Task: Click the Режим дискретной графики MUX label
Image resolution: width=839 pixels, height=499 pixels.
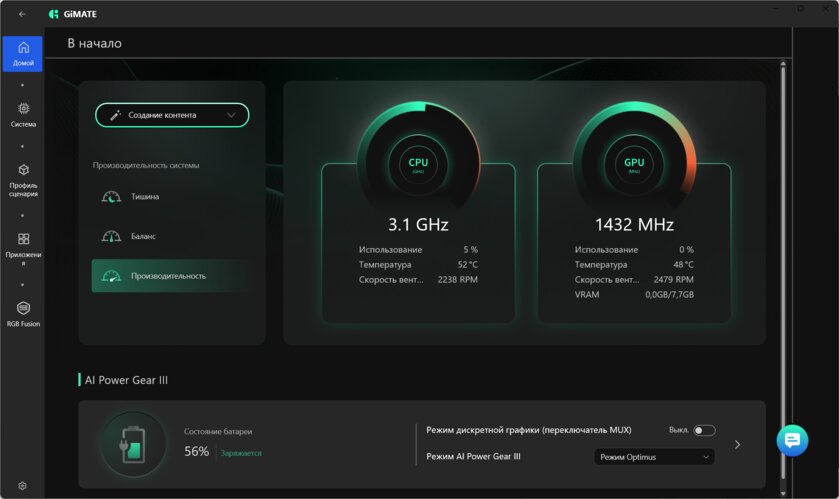Action: 529,430
